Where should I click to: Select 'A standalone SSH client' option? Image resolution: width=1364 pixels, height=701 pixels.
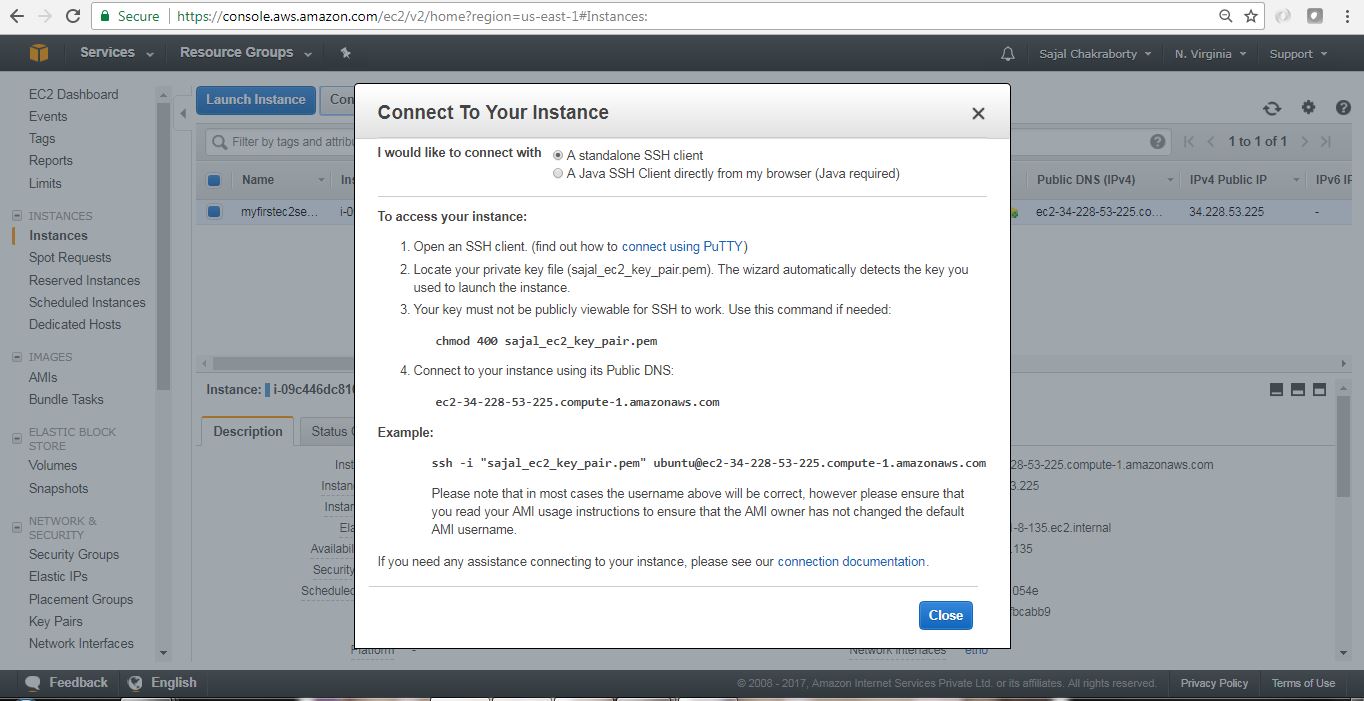[558, 154]
